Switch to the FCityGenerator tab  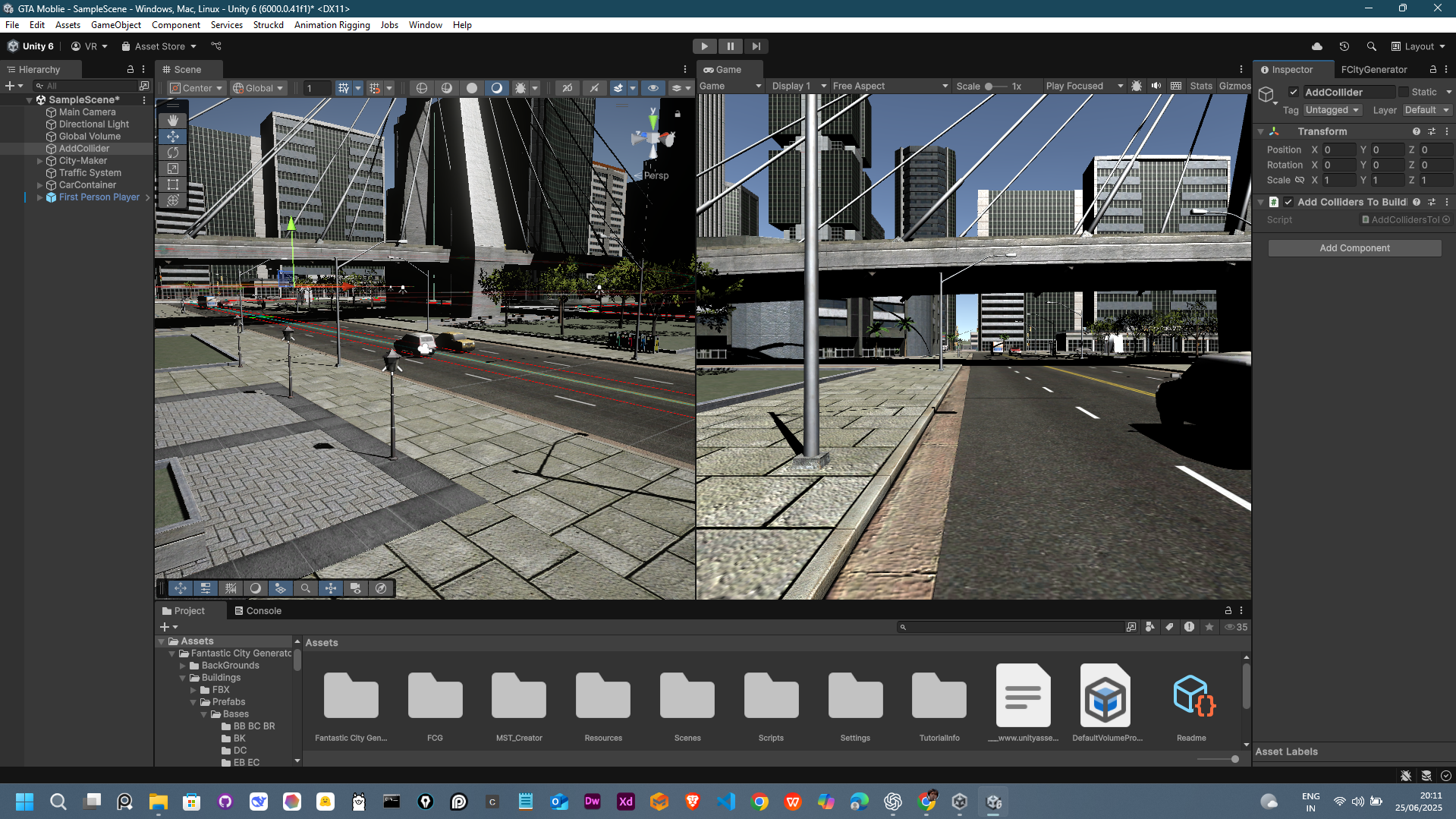[x=1373, y=69]
